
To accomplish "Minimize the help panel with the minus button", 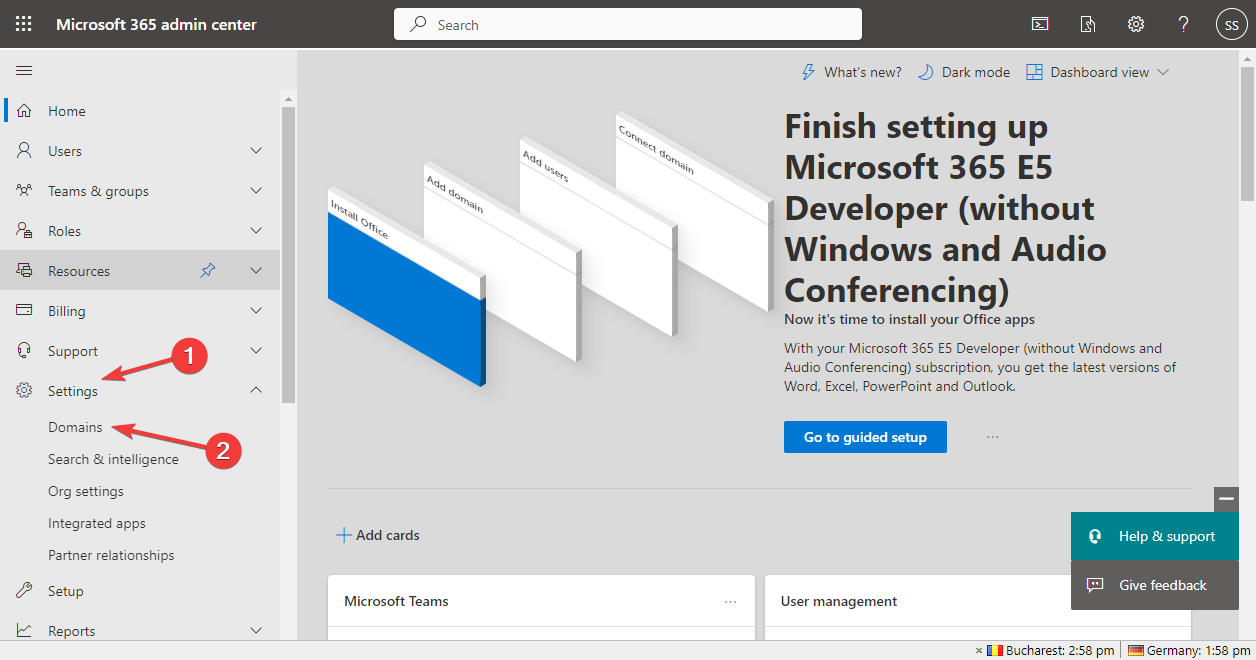I will [1227, 499].
